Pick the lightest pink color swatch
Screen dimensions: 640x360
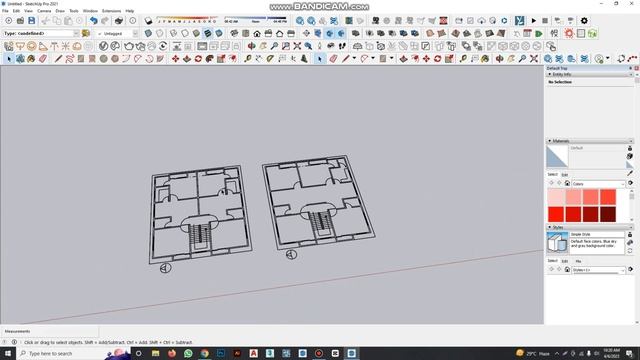click(x=556, y=197)
